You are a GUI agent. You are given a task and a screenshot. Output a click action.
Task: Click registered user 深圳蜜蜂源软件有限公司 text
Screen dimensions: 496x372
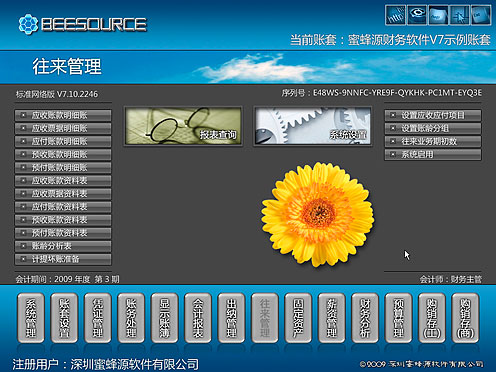(135, 364)
